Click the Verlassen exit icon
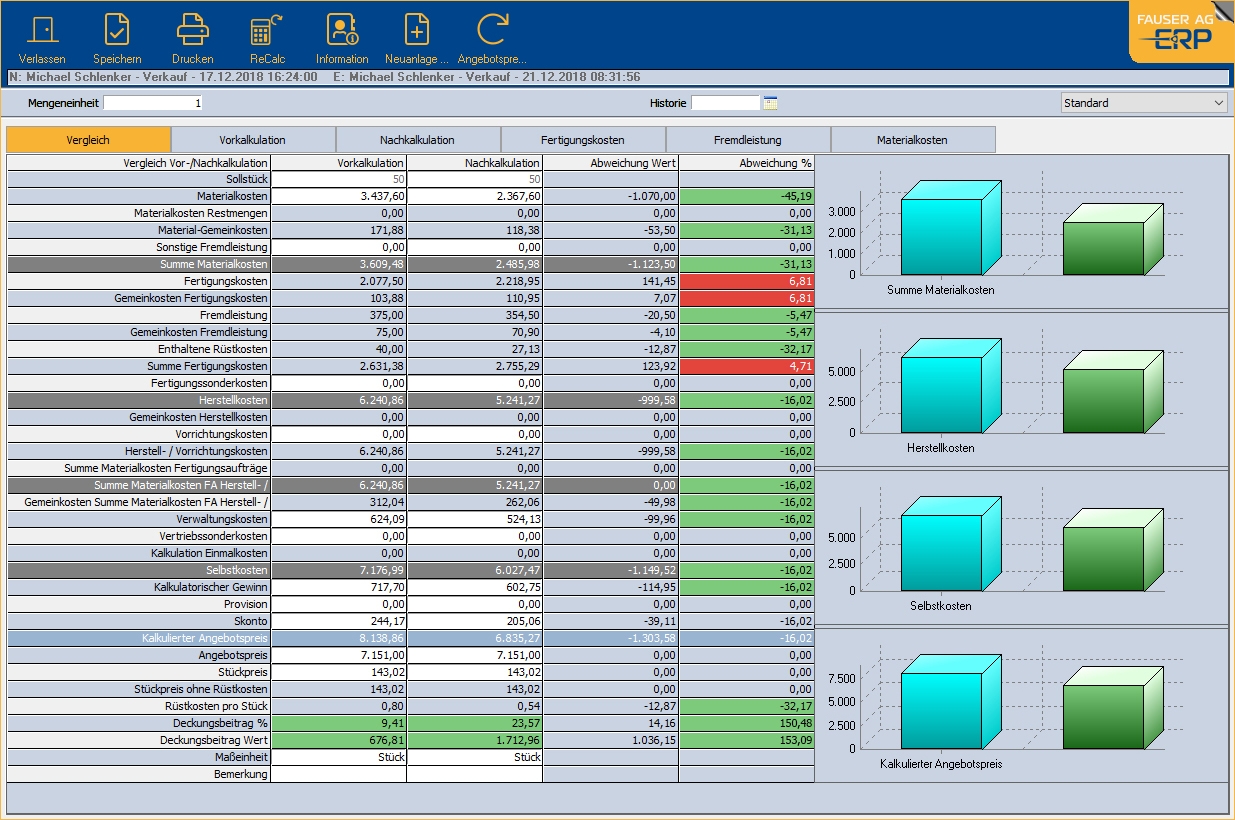 (42, 30)
